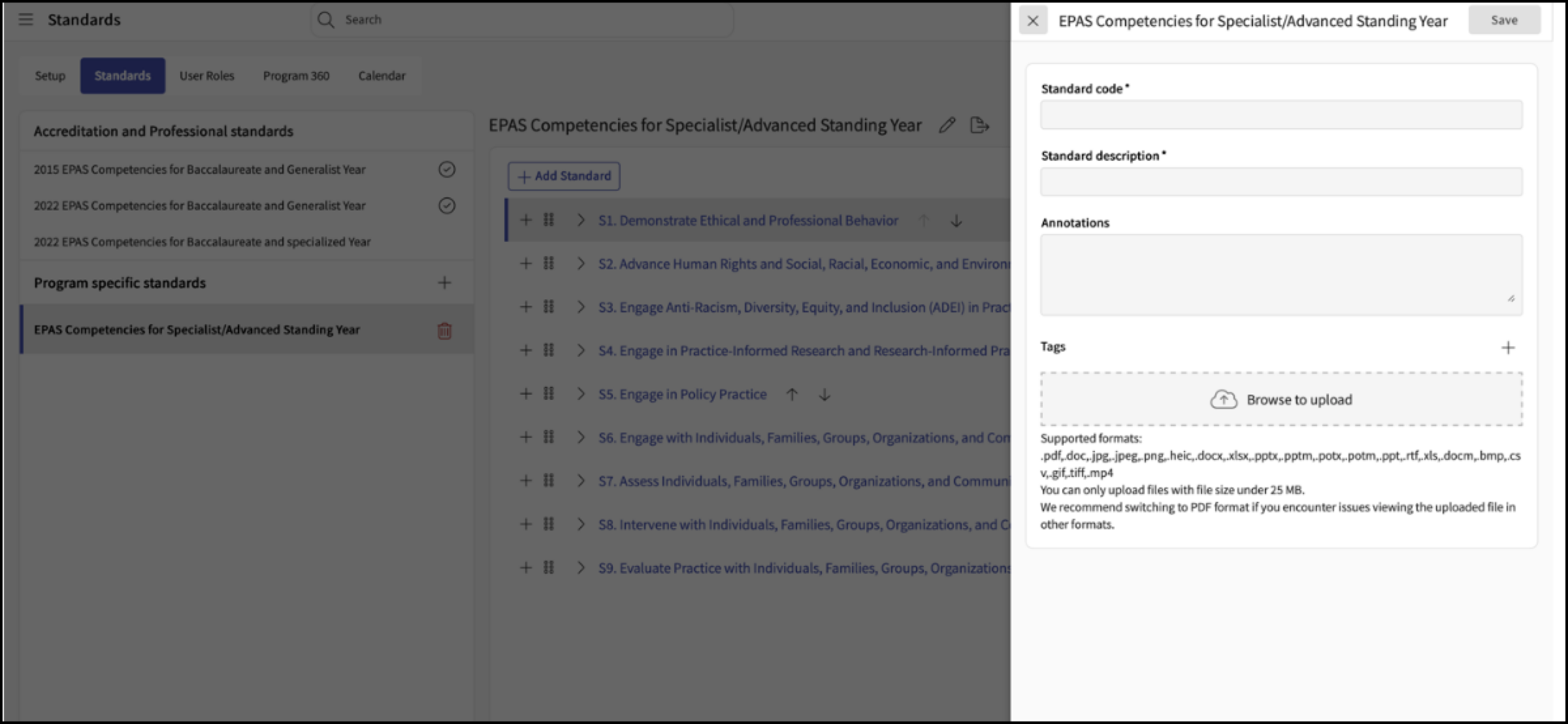
Task: Select 2022 EPAS Competencies for Baccalaureate and specialized Year
Action: click(202, 242)
